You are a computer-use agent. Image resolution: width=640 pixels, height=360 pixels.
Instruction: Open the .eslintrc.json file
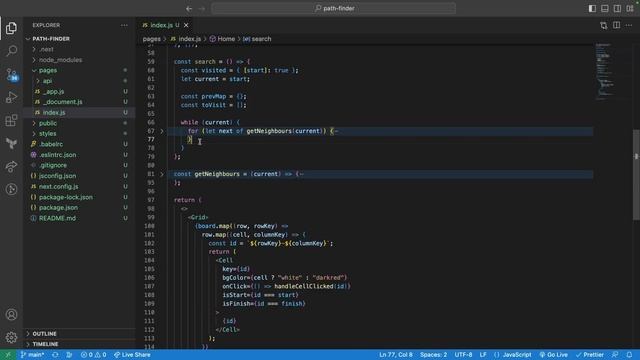click(x=58, y=155)
